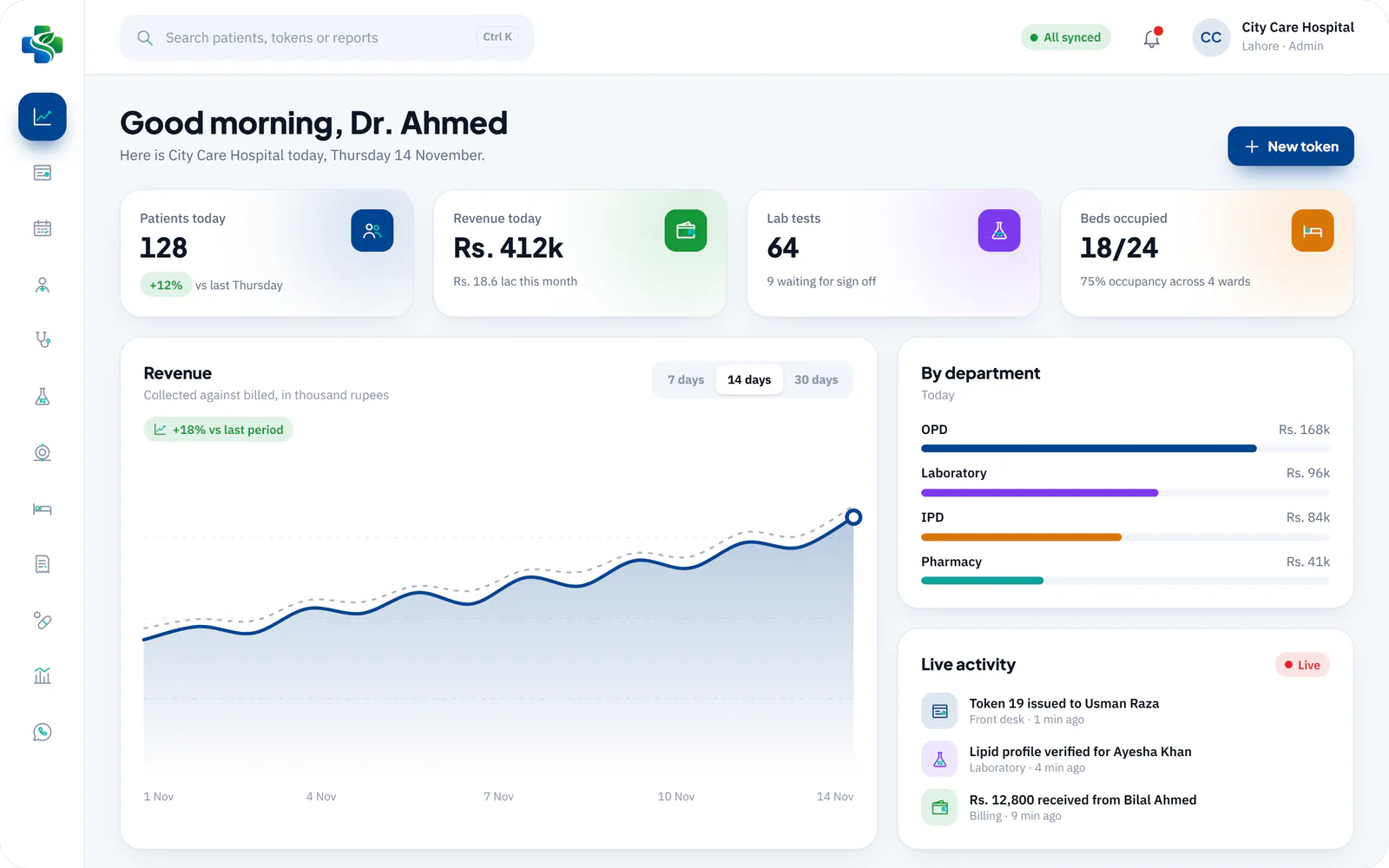Switch revenue chart to 30 days
This screenshot has width=1389, height=868.
816,380
